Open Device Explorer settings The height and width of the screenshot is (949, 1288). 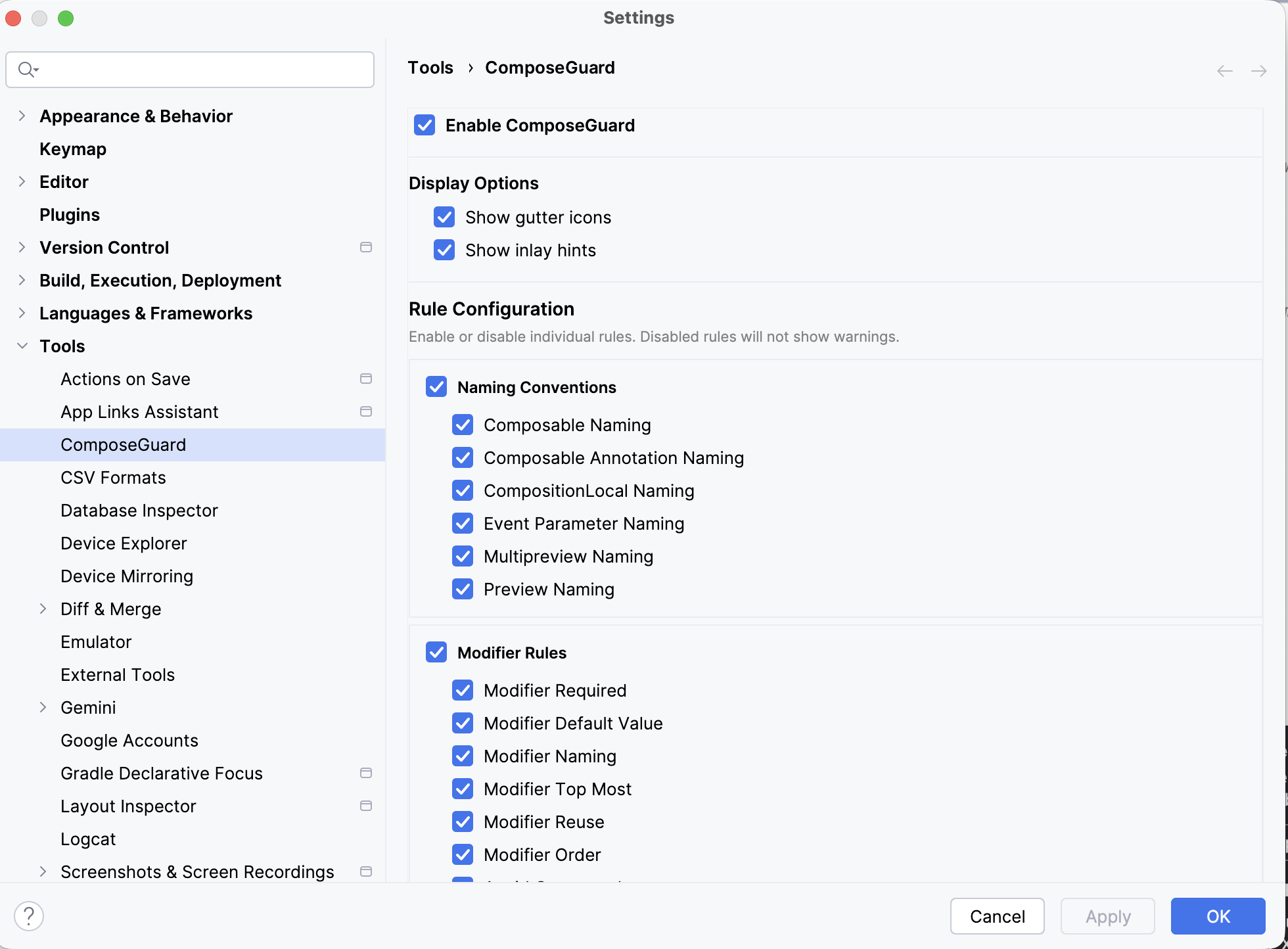(x=124, y=544)
